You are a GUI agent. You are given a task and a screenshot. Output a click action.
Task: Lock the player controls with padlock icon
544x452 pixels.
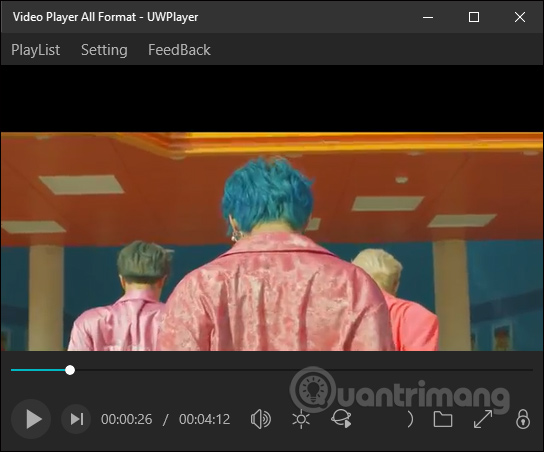pos(522,419)
